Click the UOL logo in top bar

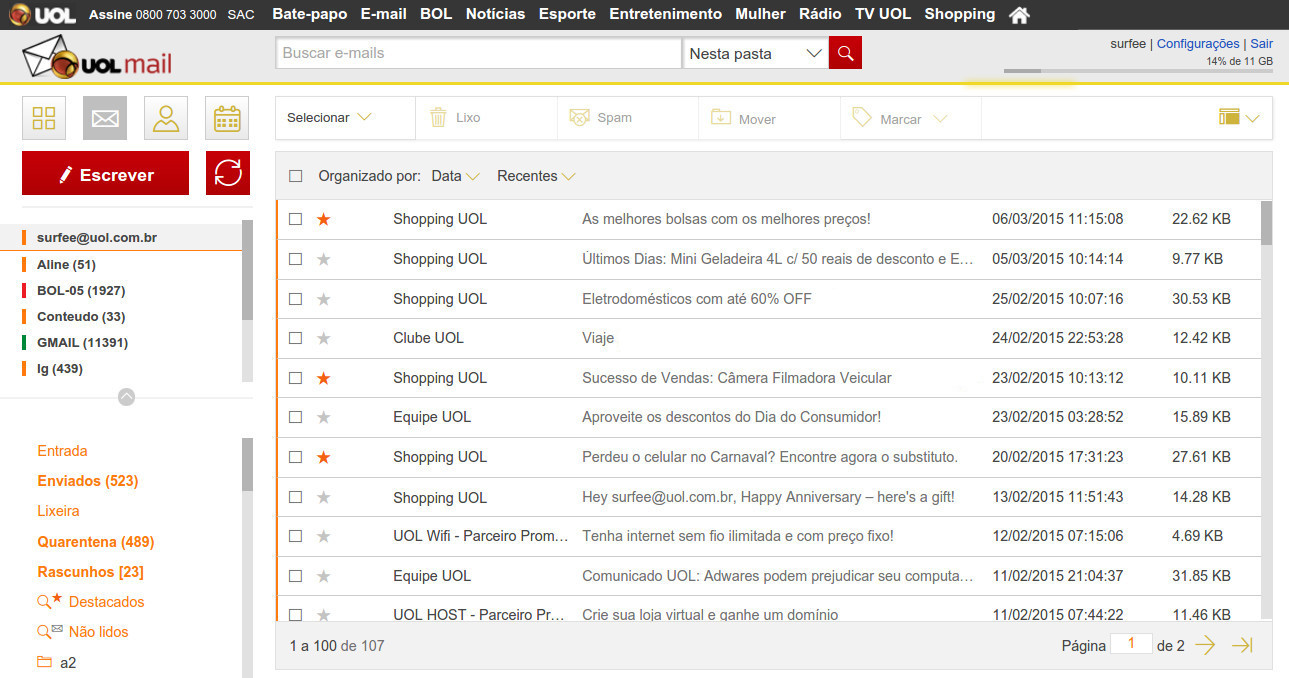tap(43, 15)
